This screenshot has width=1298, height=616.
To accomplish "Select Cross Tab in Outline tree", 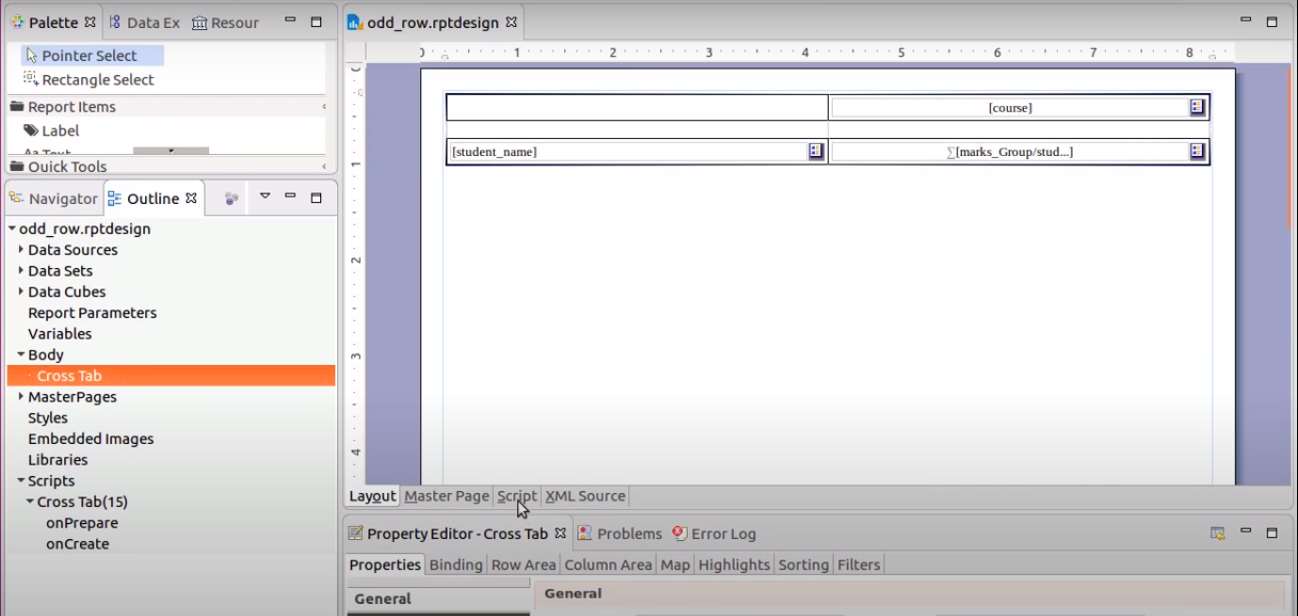I will tap(69, 376).
